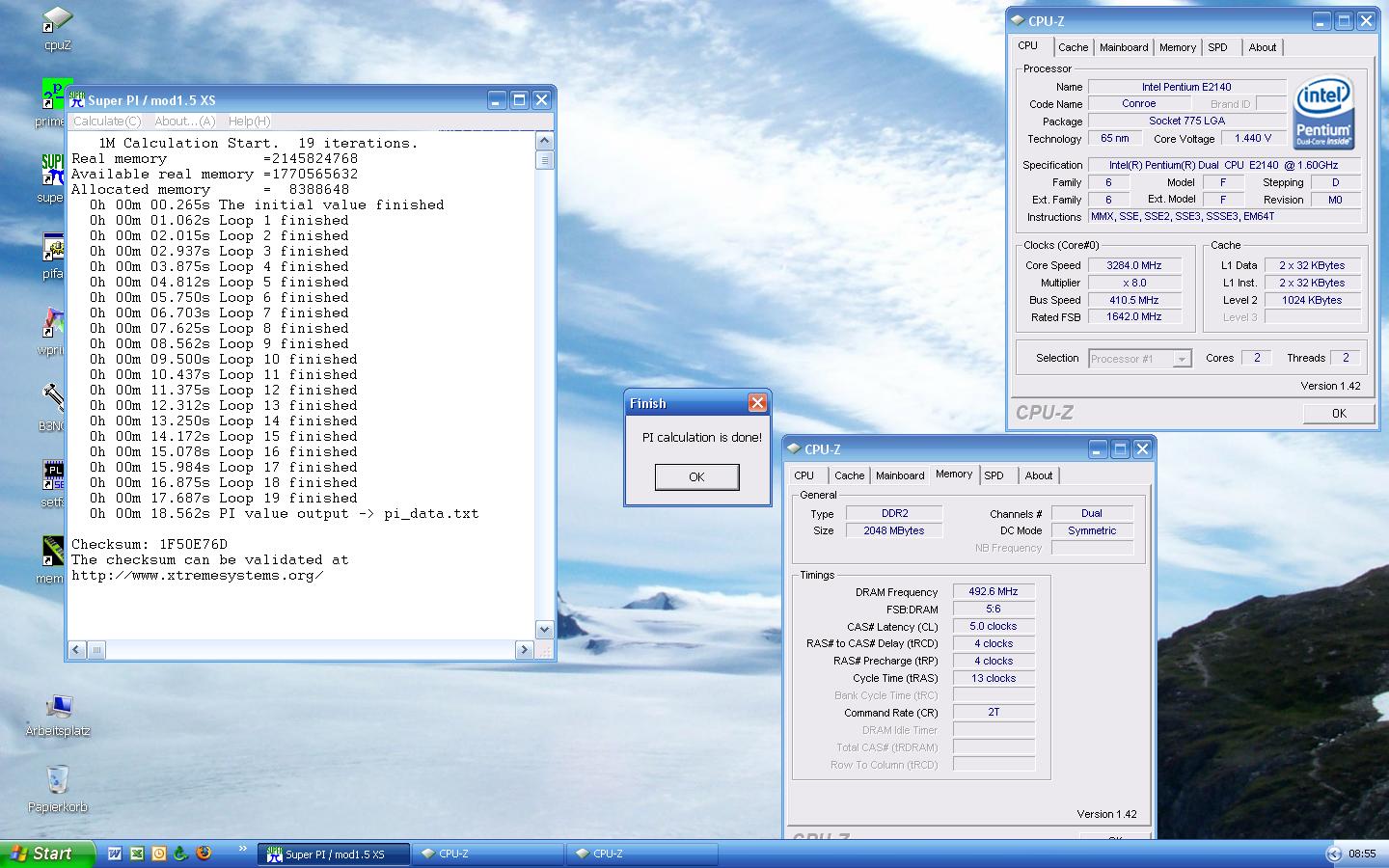Image resolution: width=1389 pixels, height=868 pixels.
Task: Click the taskbar clock showing 08:55
Action: point(1362,854)
